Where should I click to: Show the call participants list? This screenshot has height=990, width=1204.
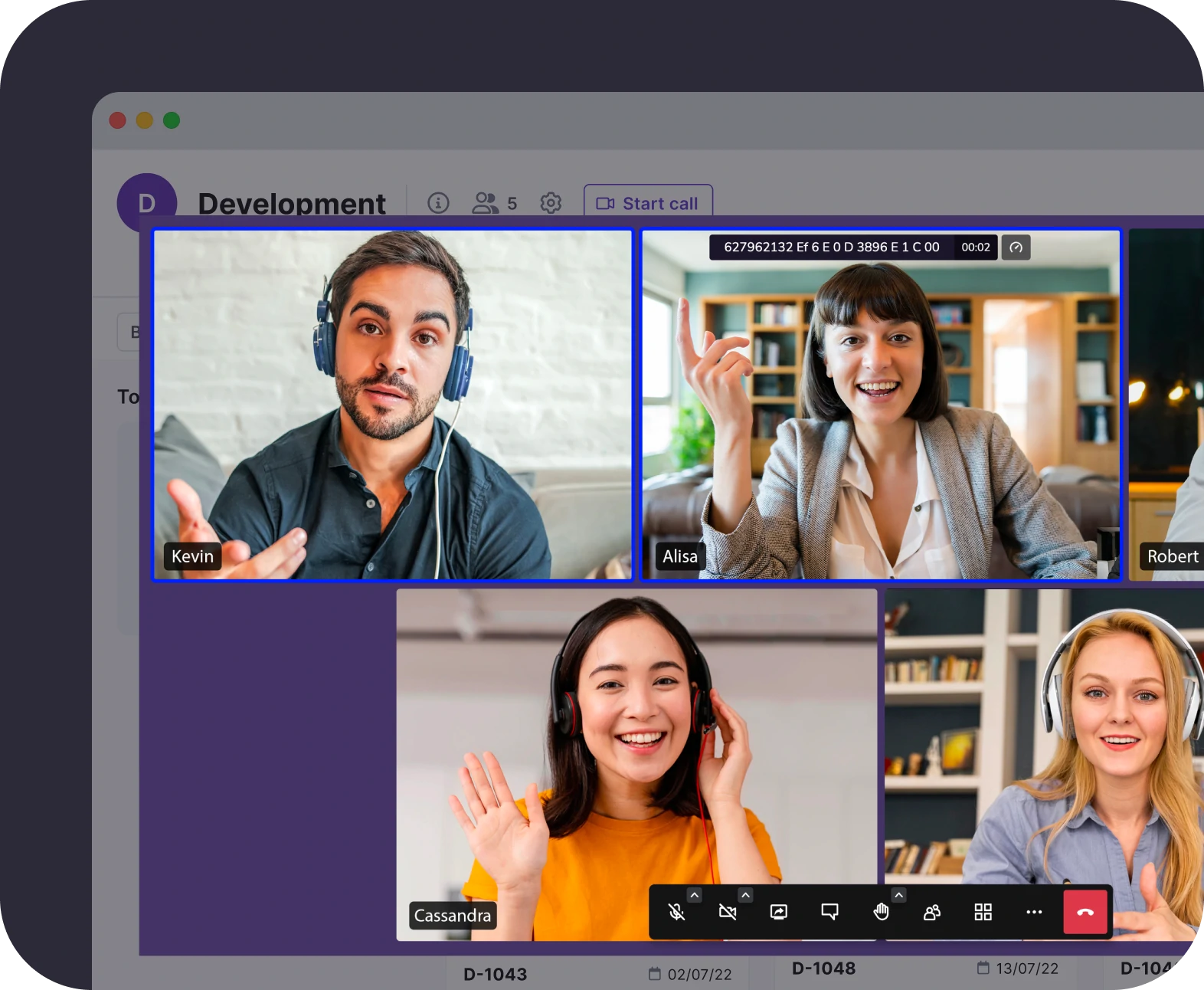pyautogui.click(x=932, y=912)
